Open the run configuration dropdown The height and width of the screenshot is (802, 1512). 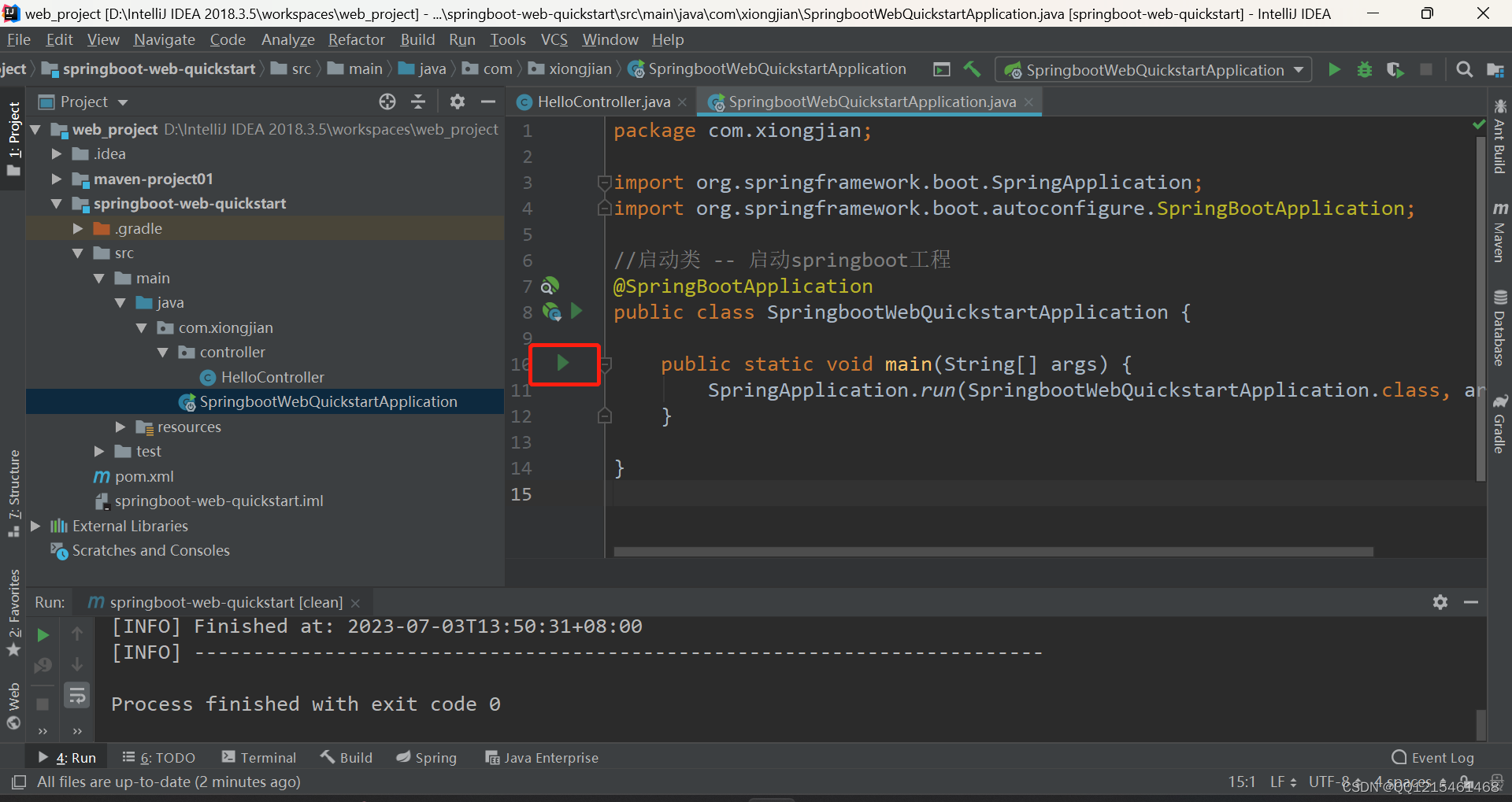pos(1154,69)
